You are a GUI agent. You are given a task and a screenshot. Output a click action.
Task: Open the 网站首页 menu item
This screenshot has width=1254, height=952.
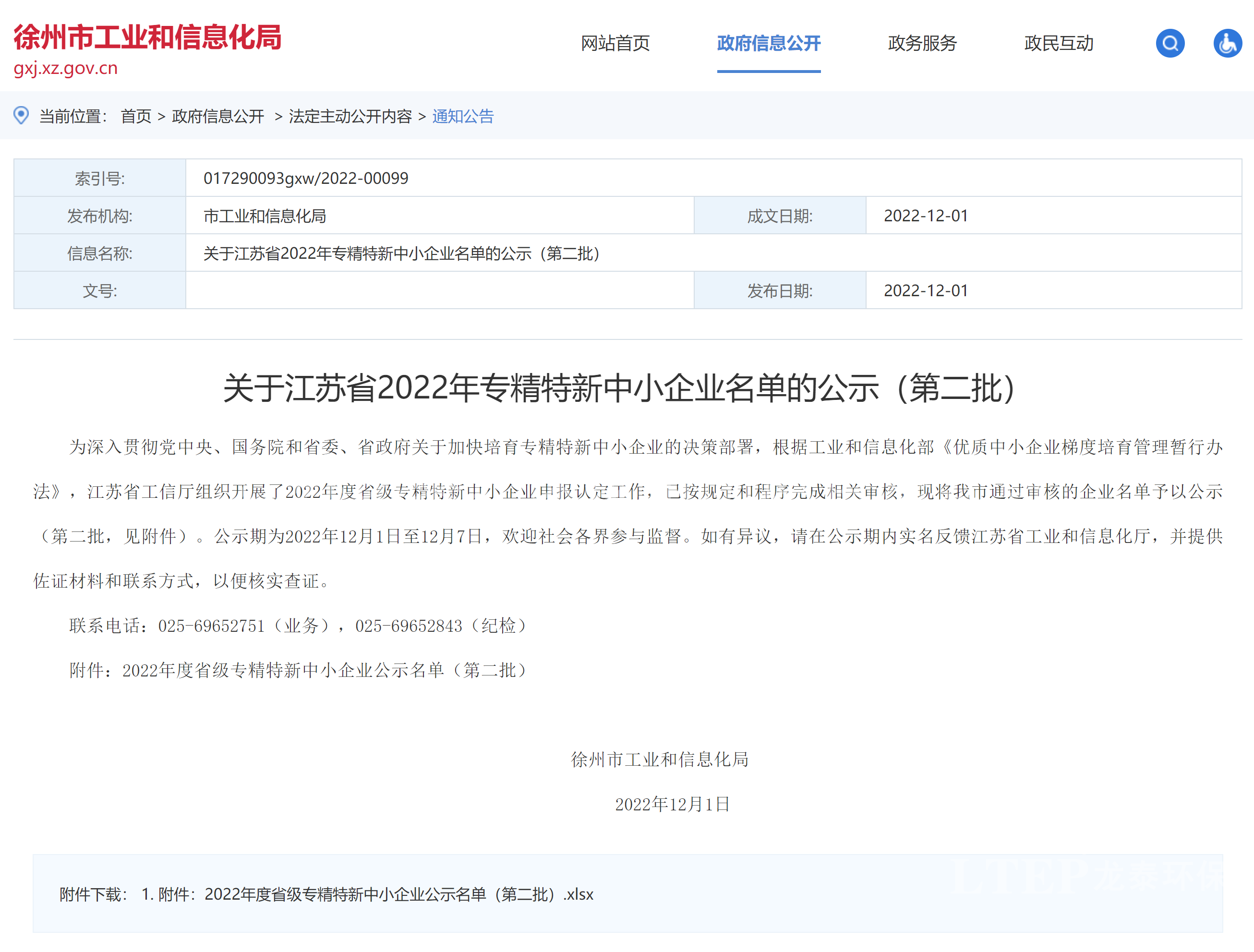(615, 43)
